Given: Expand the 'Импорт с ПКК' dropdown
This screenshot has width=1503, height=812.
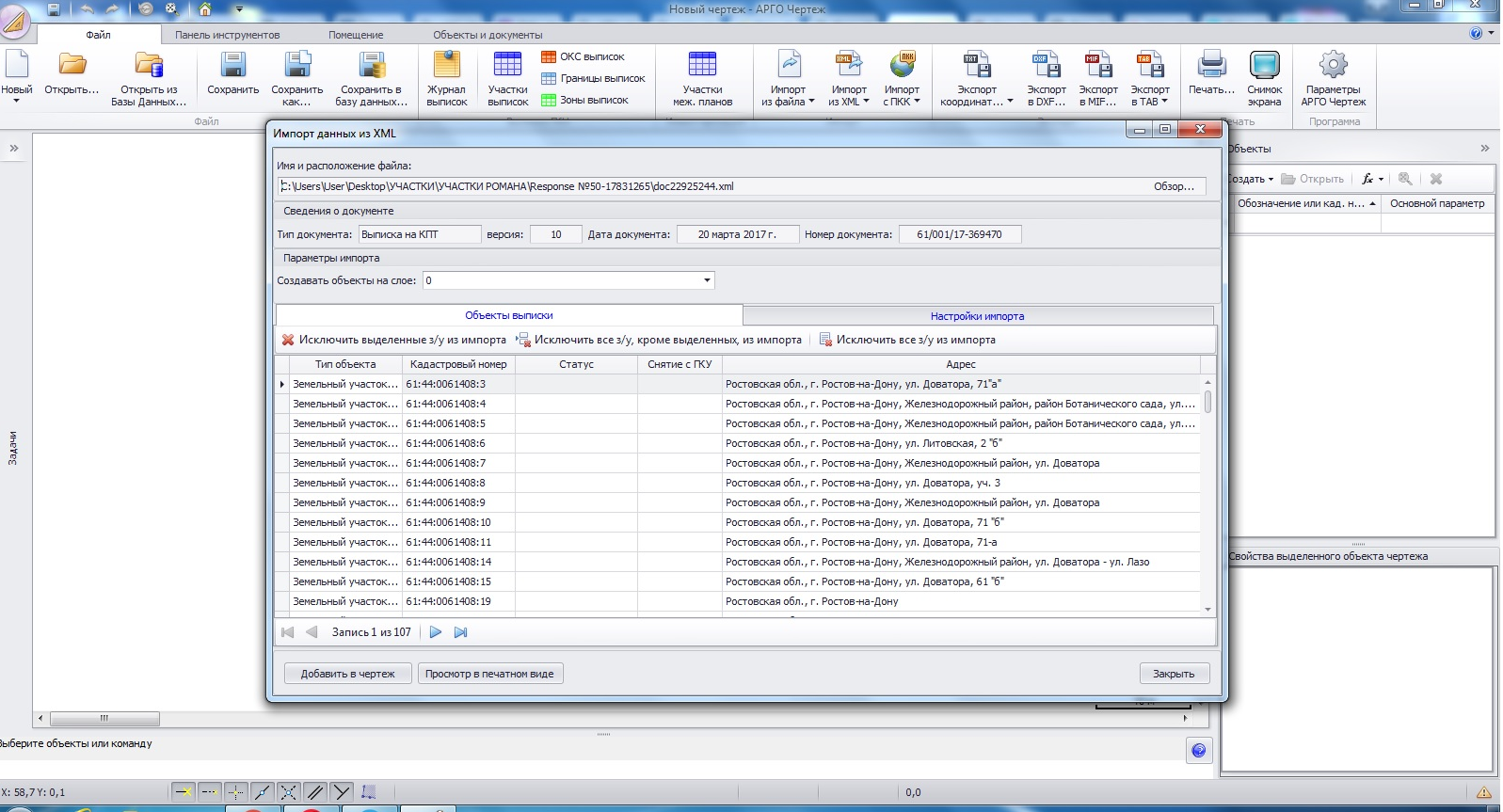Looking at the screenshot, I should [917, 102].
